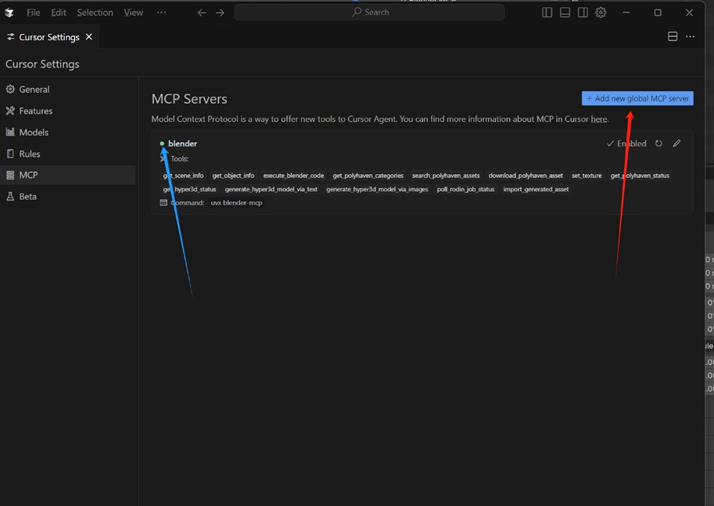
Task: Toggle the secondary sidebar layout icon
Action: tap(582, 12)
